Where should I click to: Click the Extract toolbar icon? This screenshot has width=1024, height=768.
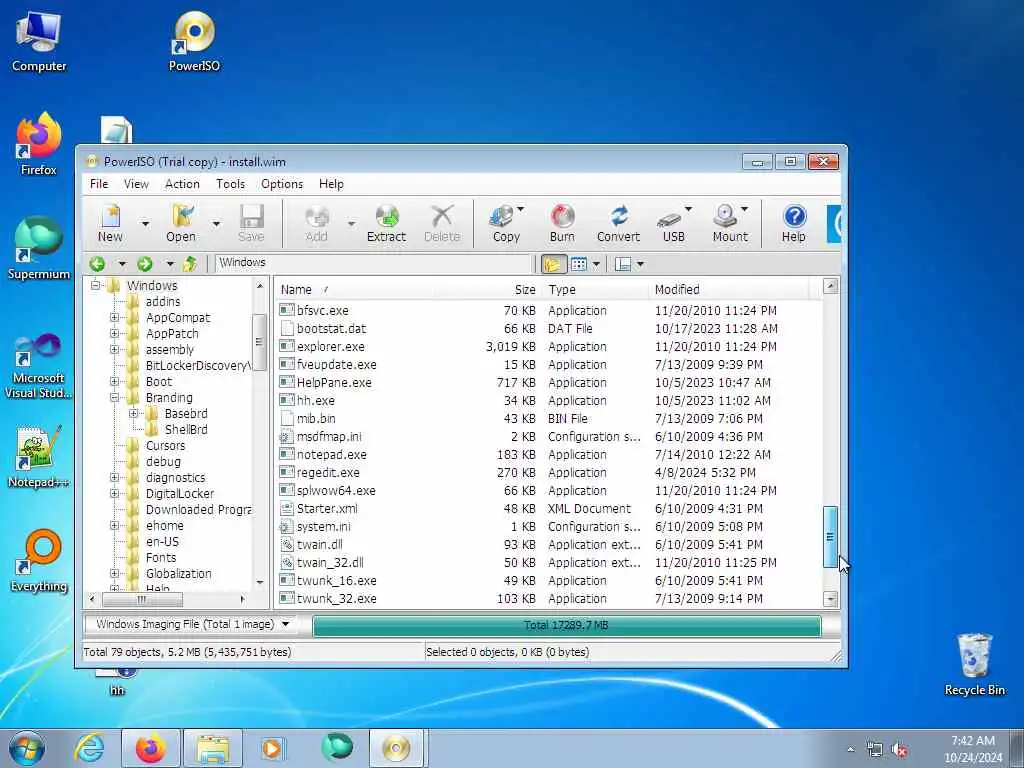pos(386,223)
